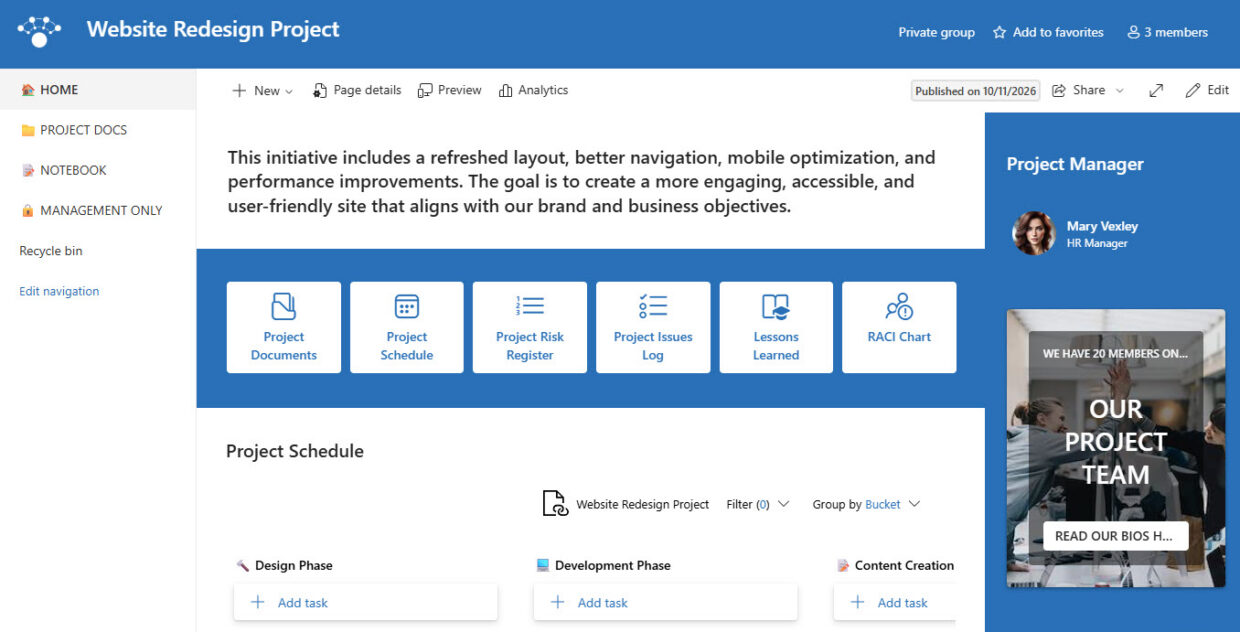The height and width of the screenshot is (632, 1240).
Task: Open the Lessons Learned tile
Action: click(776, 327)
